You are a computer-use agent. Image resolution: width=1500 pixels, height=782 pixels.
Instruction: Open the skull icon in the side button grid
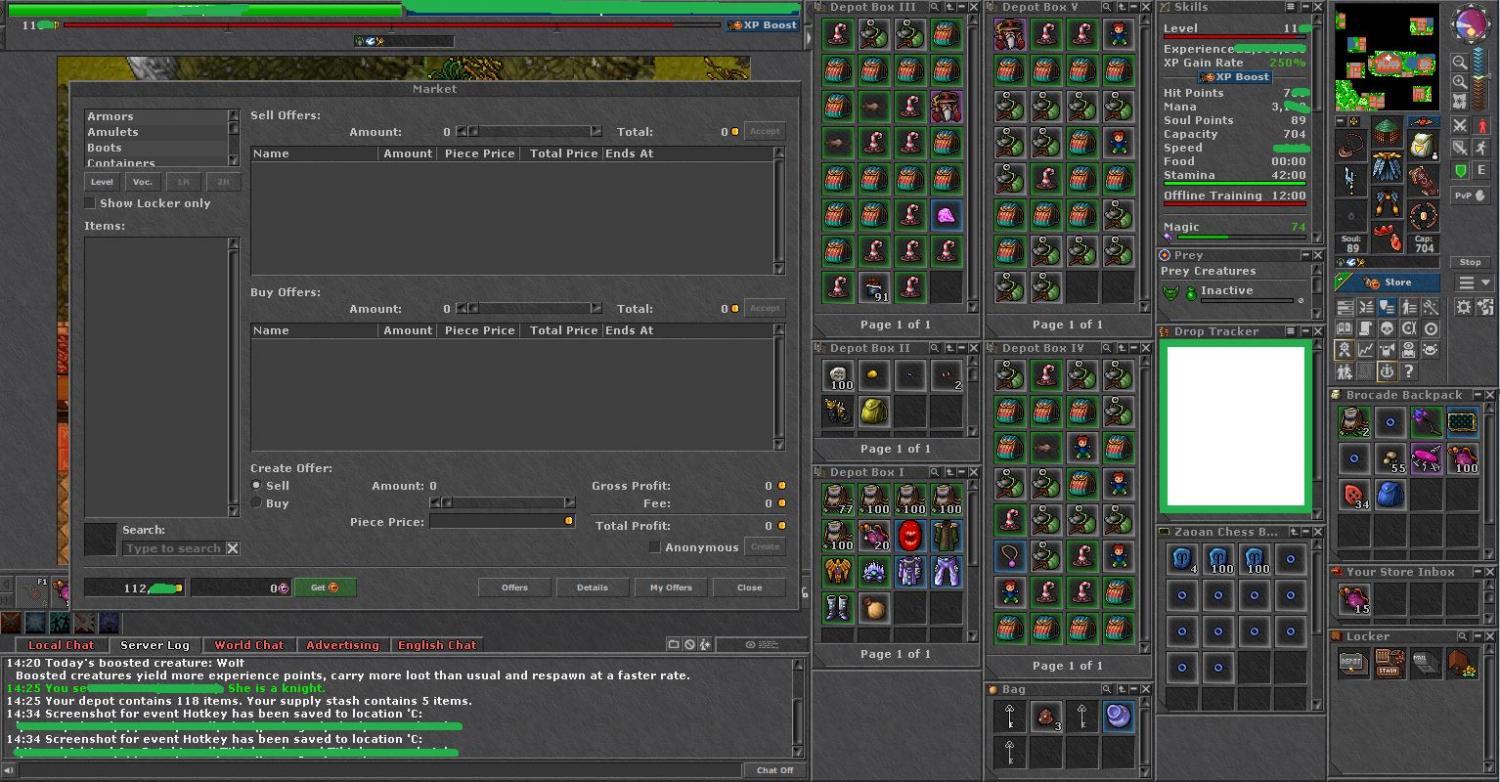(x=1387, y=328)
